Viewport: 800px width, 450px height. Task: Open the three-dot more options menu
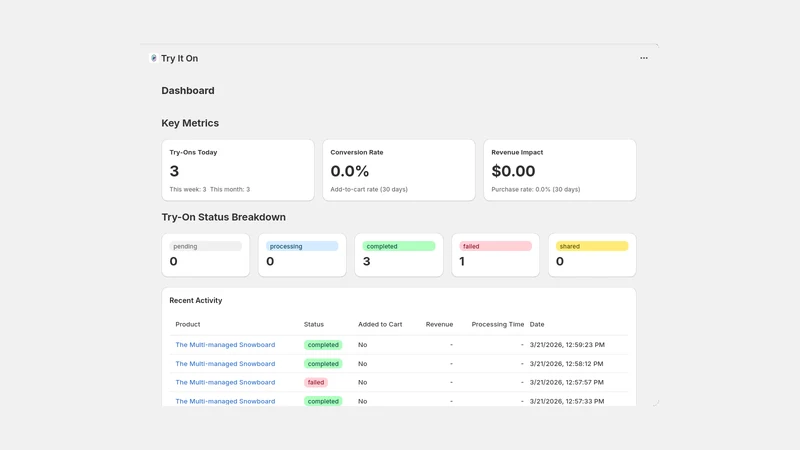coord(644,58)
